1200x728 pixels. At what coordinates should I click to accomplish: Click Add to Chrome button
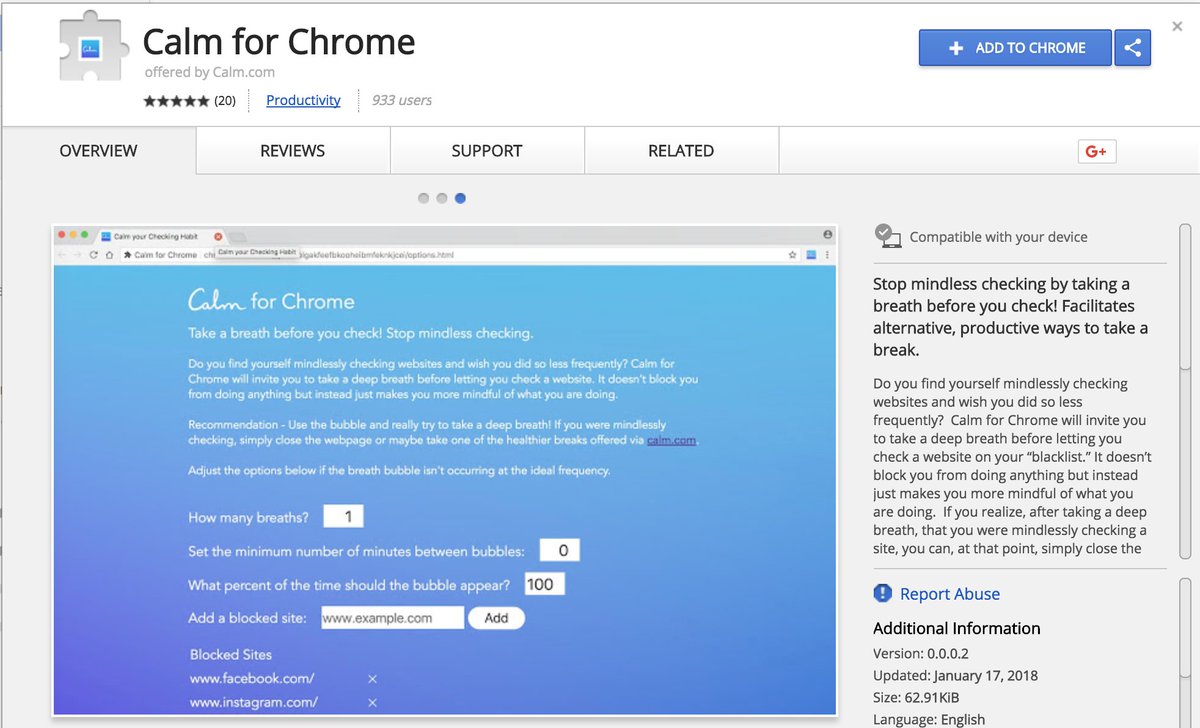(1015, 48)
